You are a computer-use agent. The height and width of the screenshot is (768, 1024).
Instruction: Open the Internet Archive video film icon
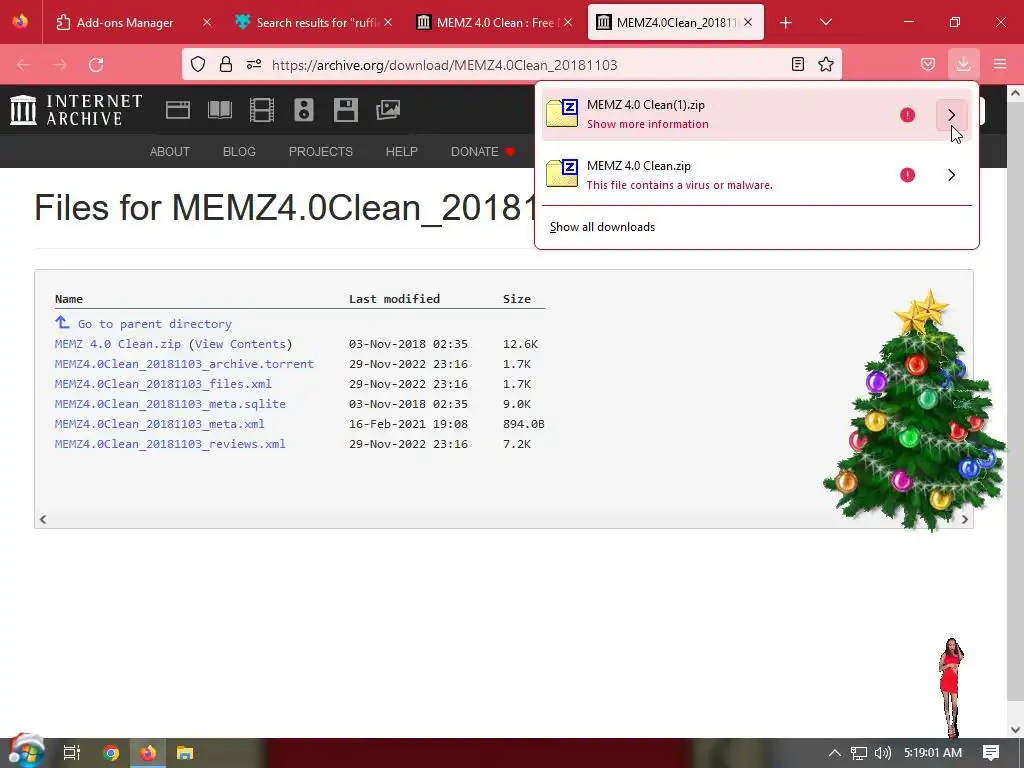click(262, 110)
